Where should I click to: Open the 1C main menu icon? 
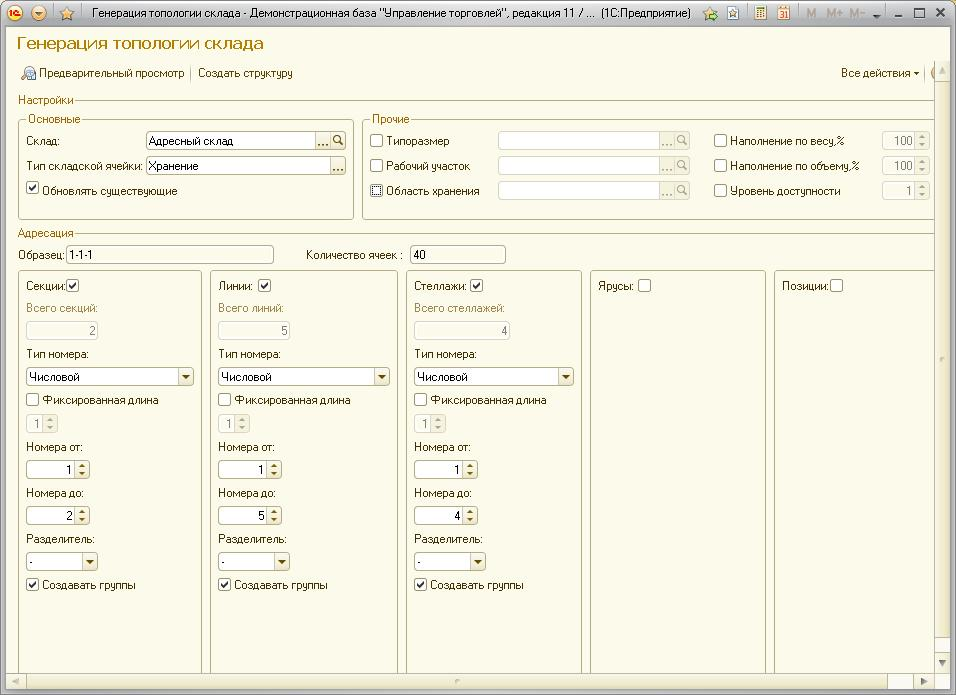pyautogui.click(x=15, y=13)
